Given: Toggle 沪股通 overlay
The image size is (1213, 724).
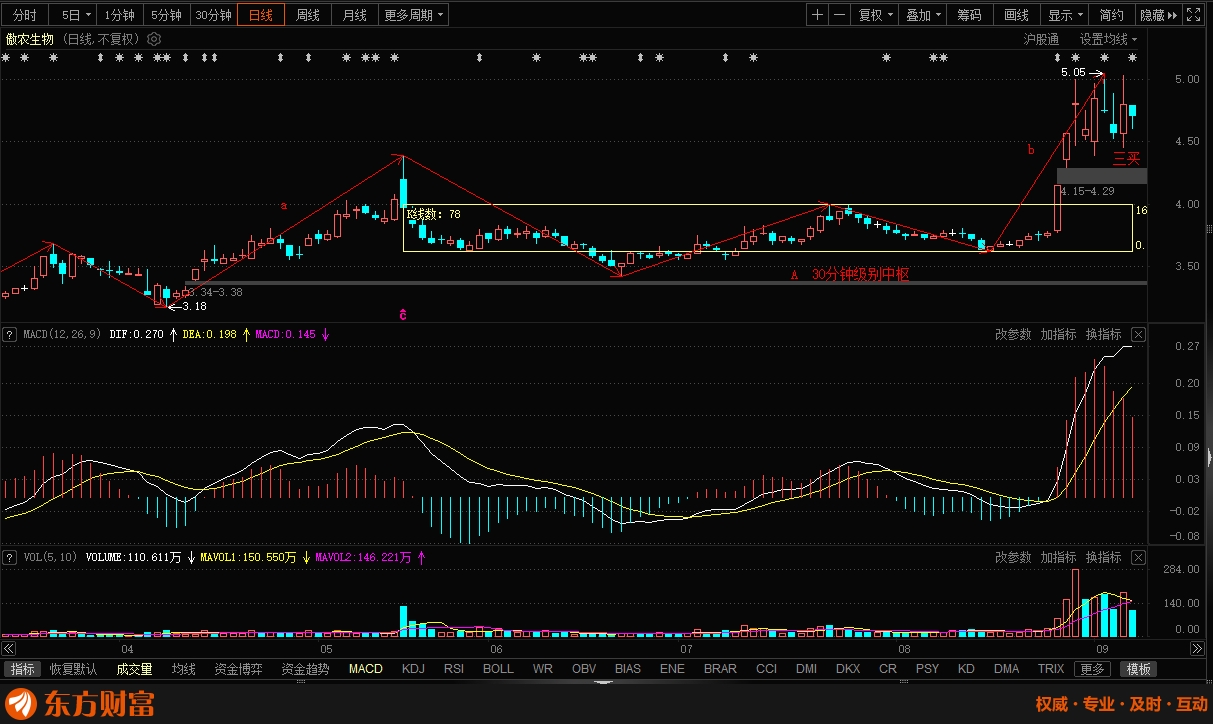Looking at the screenshot, I should coord(1041,39).
